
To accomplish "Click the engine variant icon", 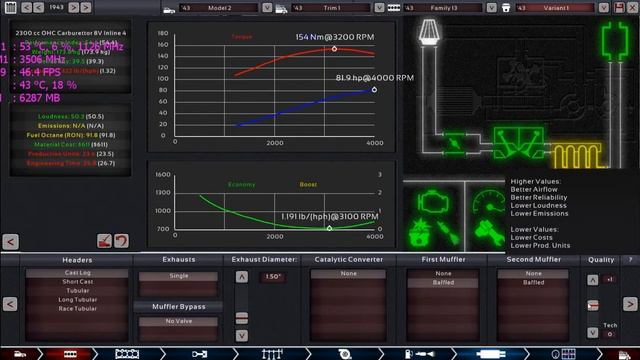I will (506, 8).
